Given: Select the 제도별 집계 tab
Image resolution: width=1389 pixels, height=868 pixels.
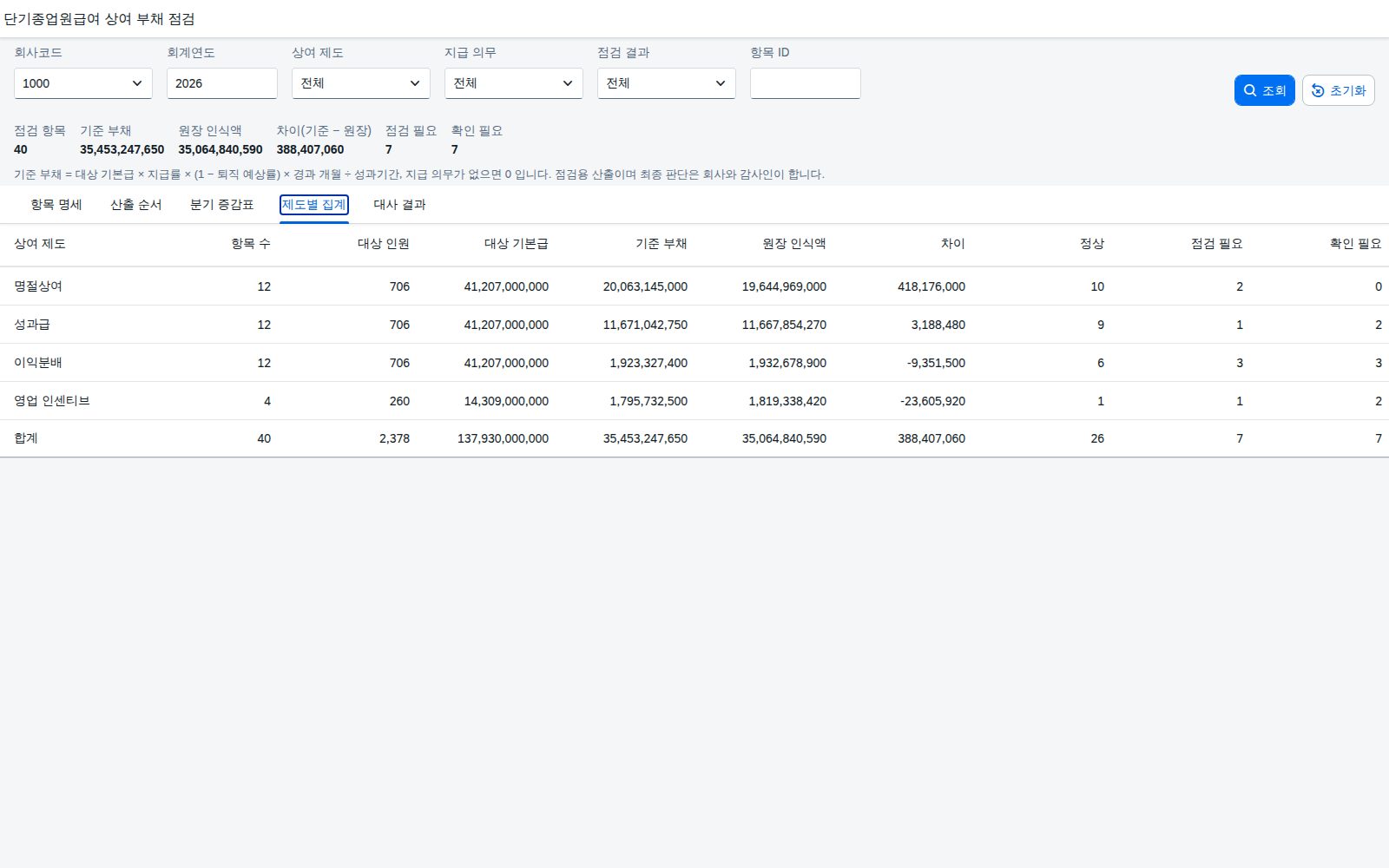Looking at the screenshot, I should [x=314, y=205].
